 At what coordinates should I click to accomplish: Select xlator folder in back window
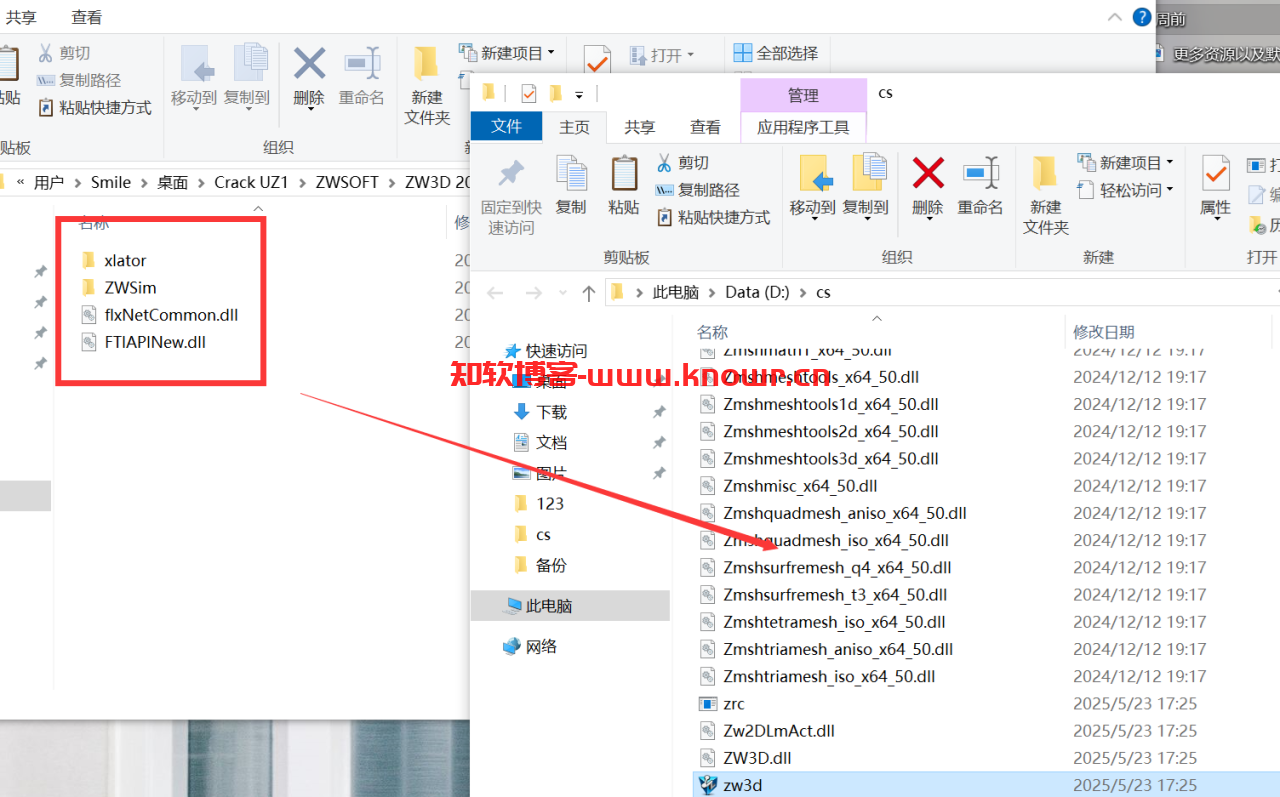(x=125, y=260)
